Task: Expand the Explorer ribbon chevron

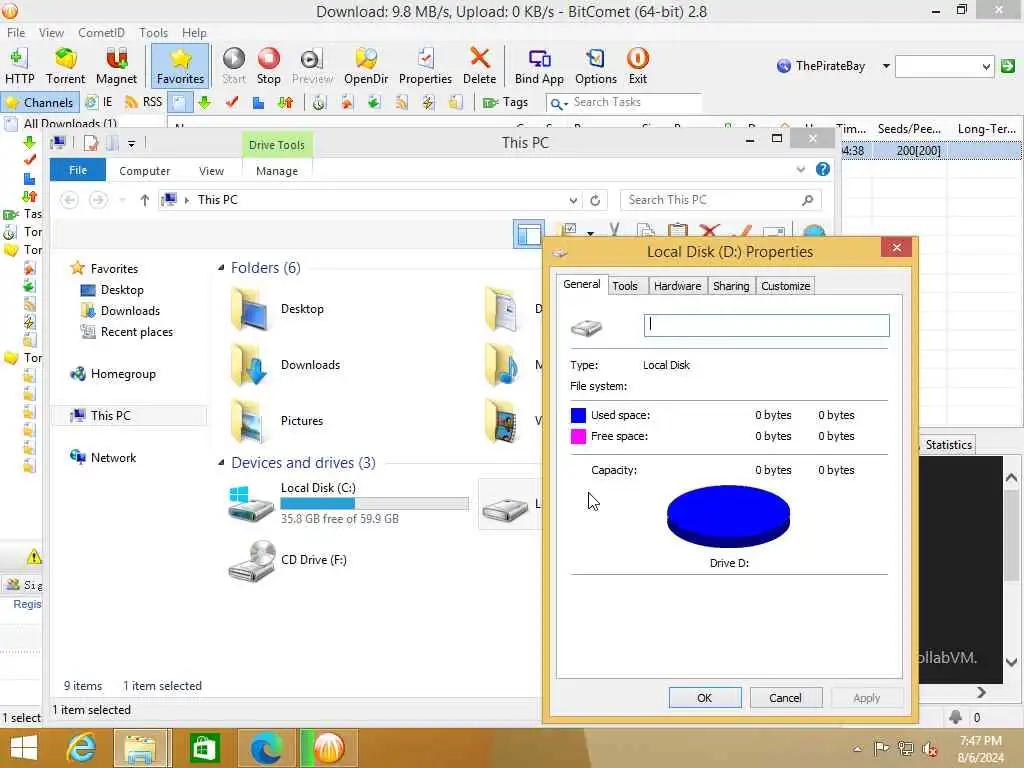Action: click(801, 170)
